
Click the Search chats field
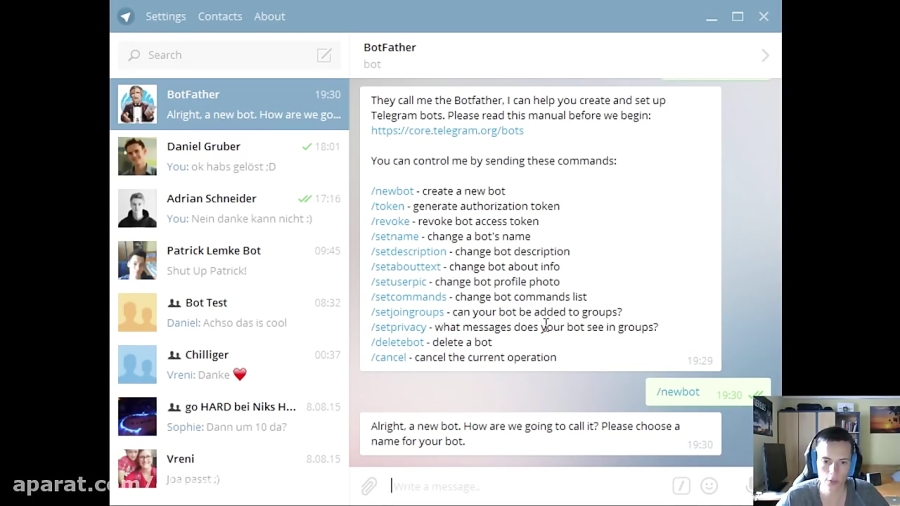click(230, 55)
